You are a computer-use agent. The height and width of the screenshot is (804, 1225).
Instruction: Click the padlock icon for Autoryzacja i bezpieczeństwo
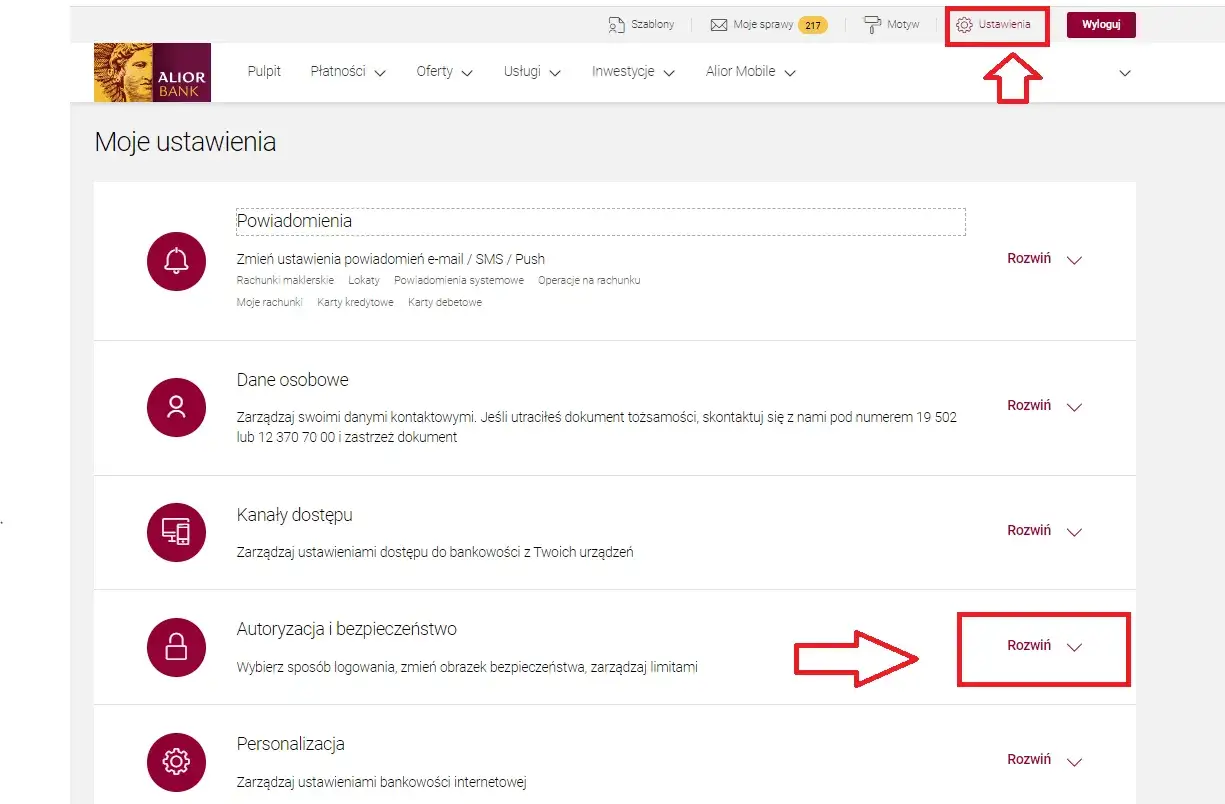tap(176, 646)
